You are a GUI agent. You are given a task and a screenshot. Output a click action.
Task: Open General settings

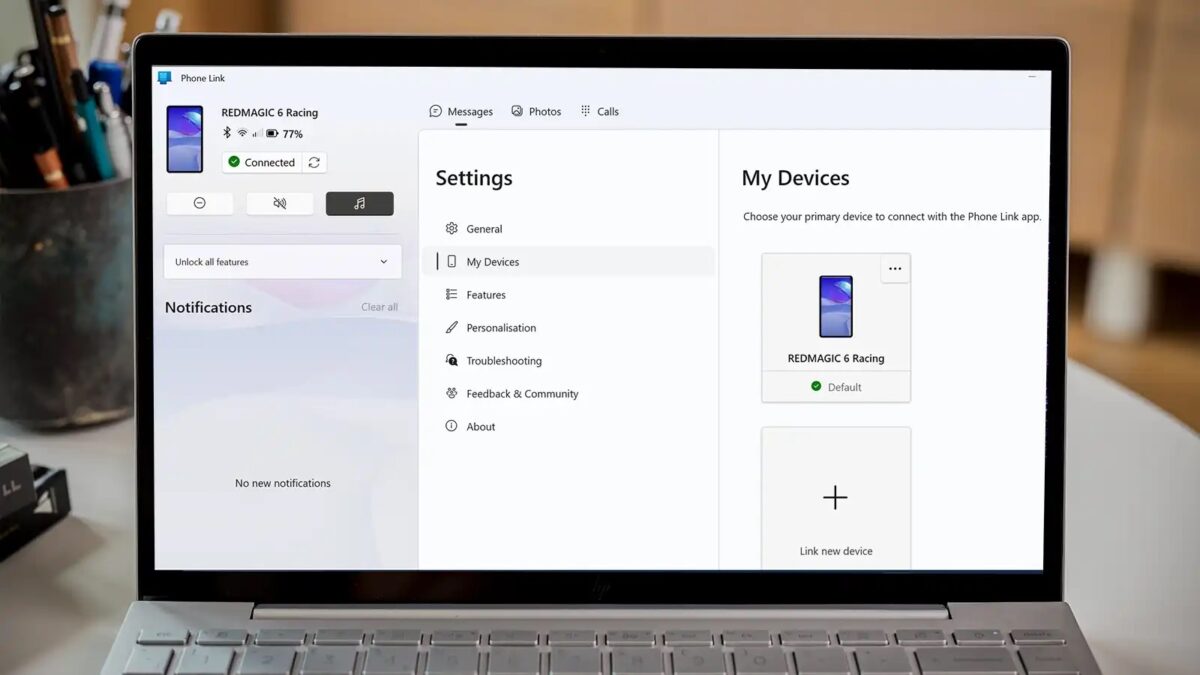pos(568,229)
